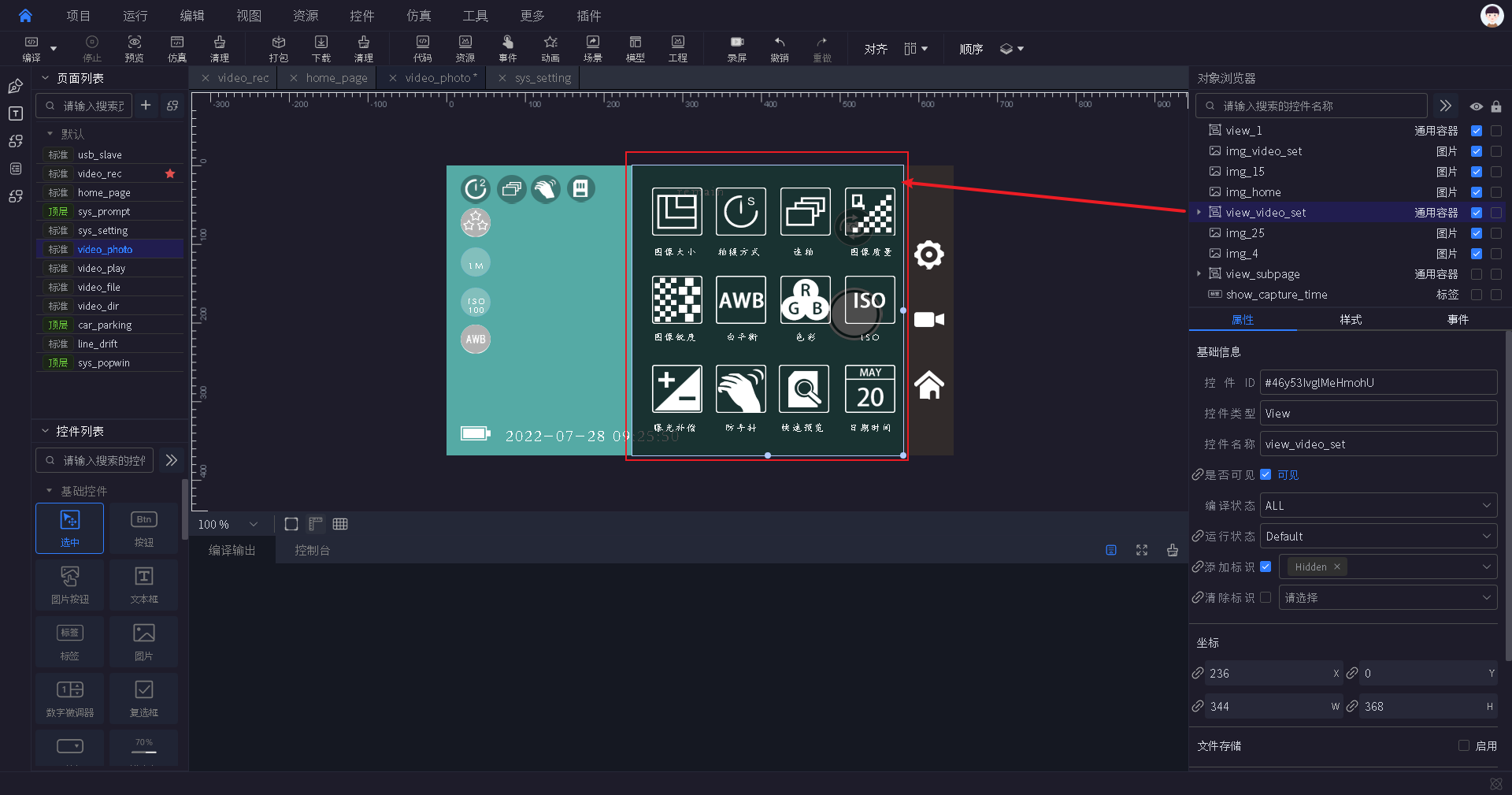Select the video_play page in list
This screenshot has height=795, width=1512.
point(109,269)
